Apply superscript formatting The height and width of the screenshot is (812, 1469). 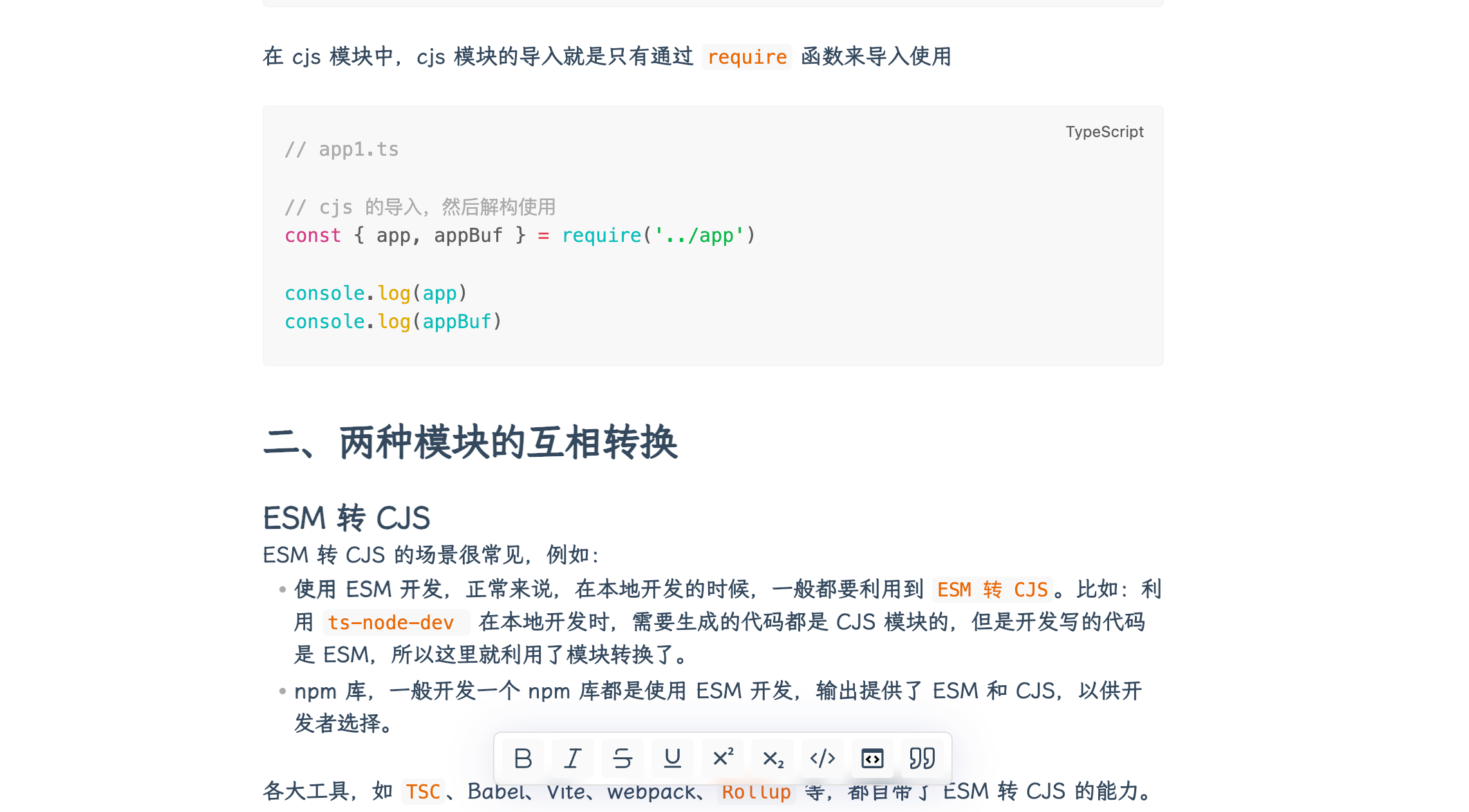pyautogui.click(x=722, y=759)
